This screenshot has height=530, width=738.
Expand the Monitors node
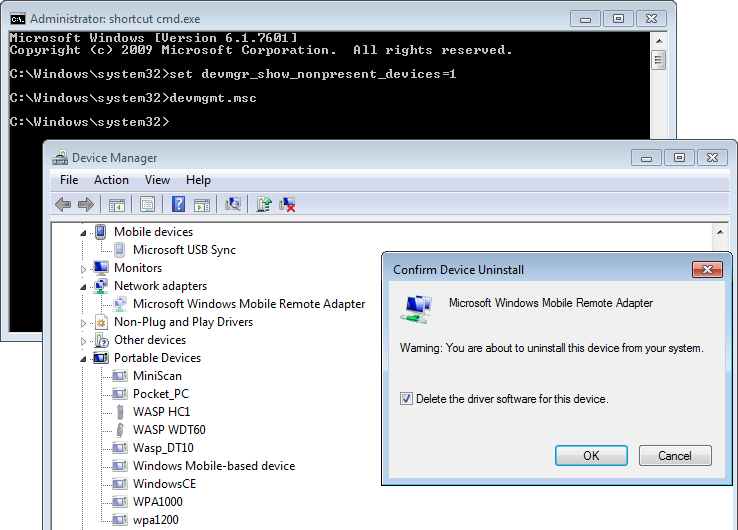coord(83,269)
